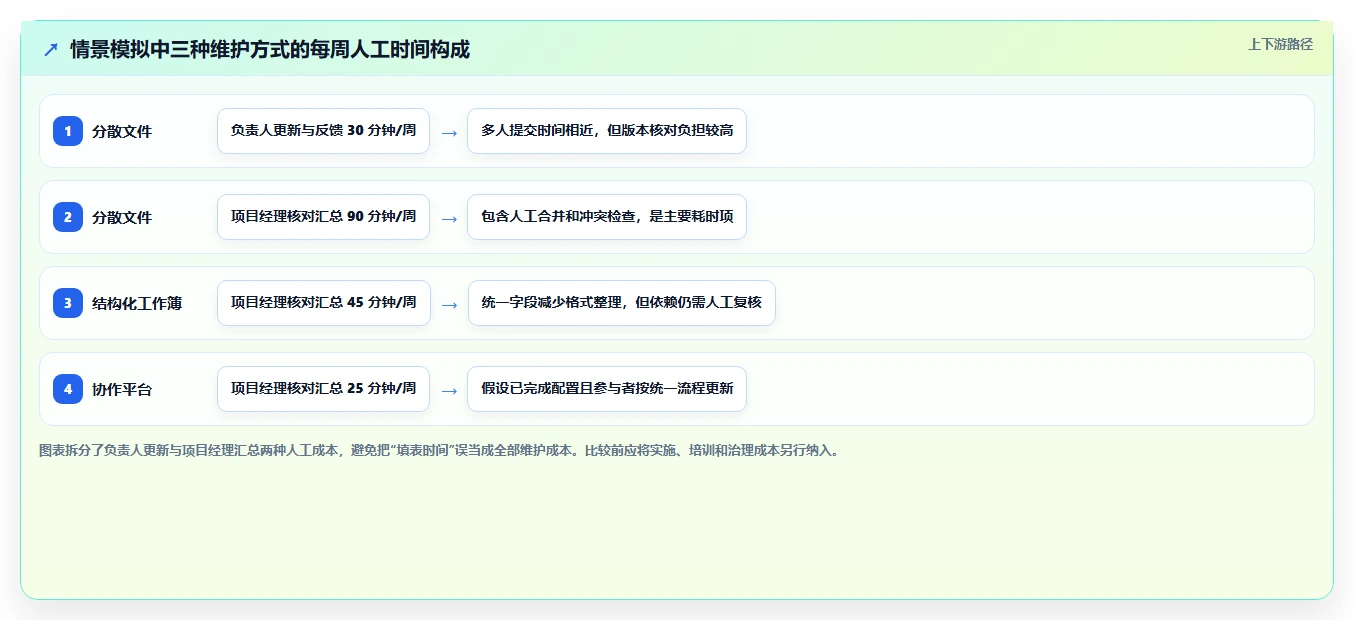Click the 结构化工作簿 label

click(x=137, y=303)
